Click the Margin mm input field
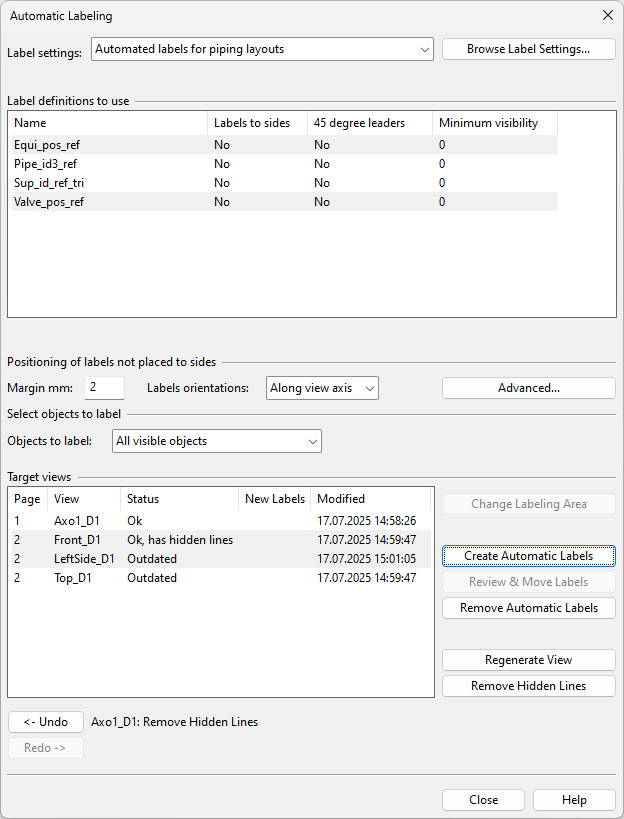This screenshot has height=819, width=624. (x=104, y=388)
